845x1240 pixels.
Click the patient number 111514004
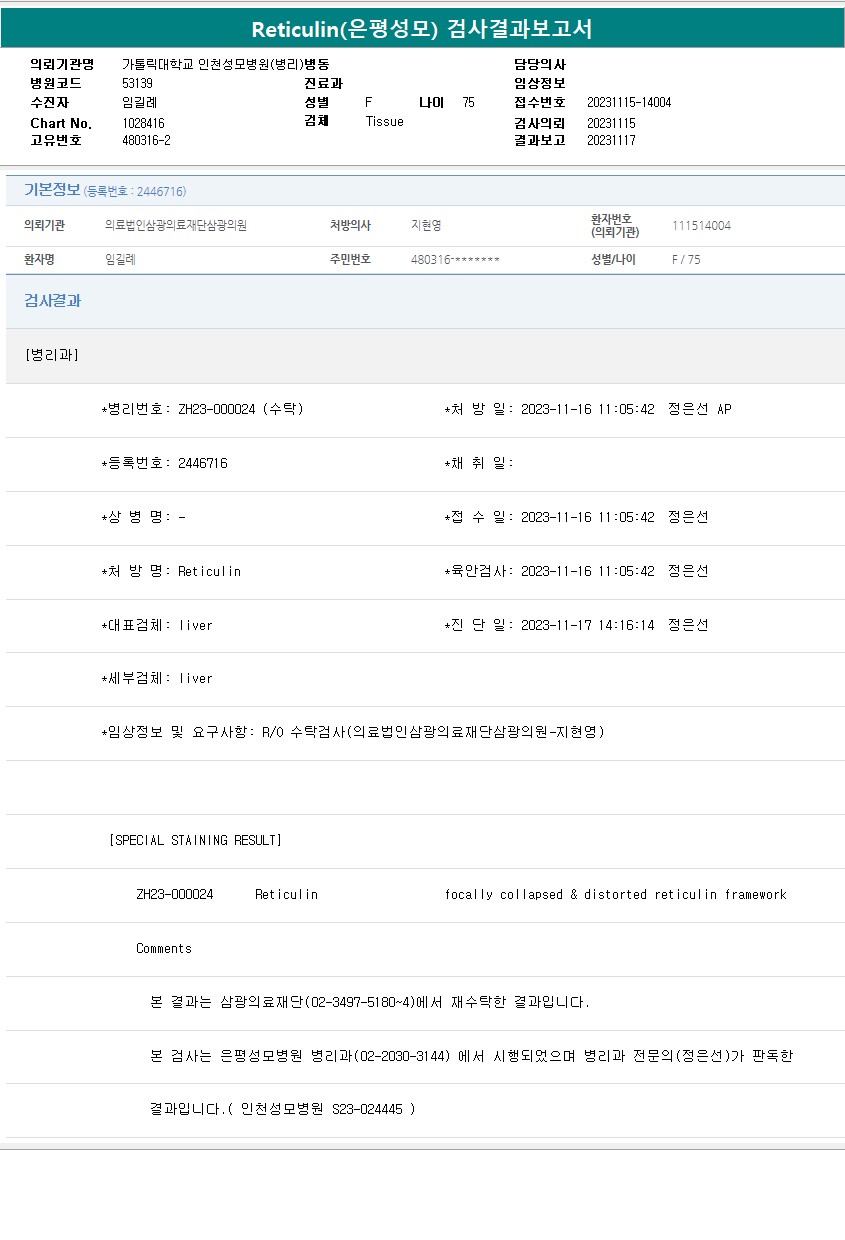(701, 226)
